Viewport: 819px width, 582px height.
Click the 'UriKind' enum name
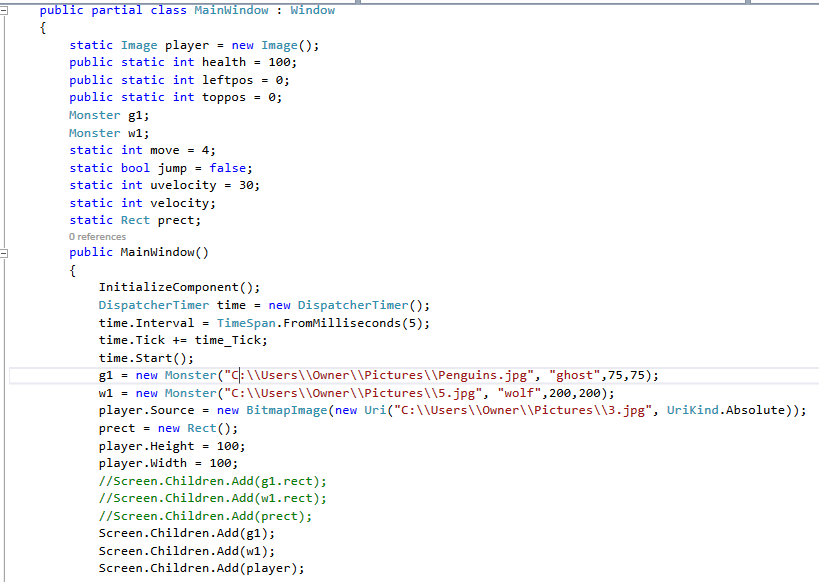tap(692, 410)
